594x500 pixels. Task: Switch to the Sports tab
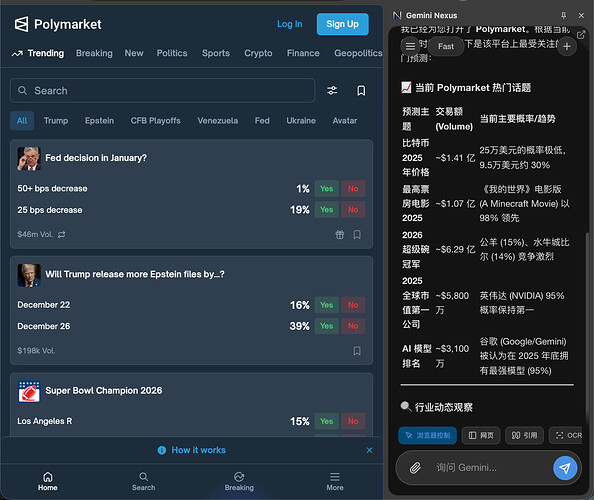(x=216, y=53)
